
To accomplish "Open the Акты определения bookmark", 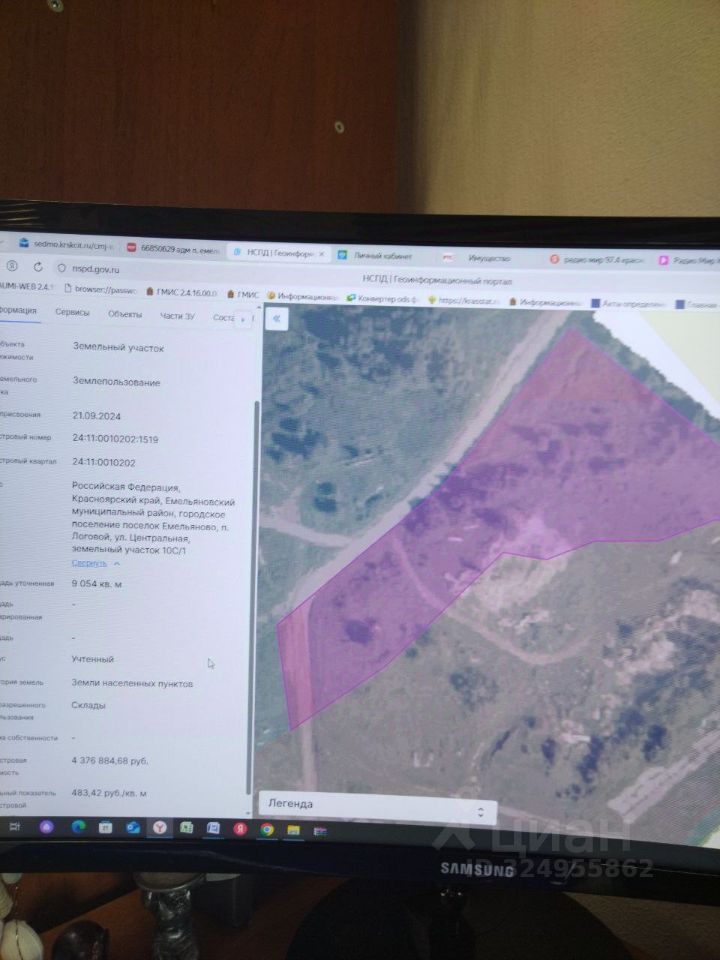I will [629, 303].
